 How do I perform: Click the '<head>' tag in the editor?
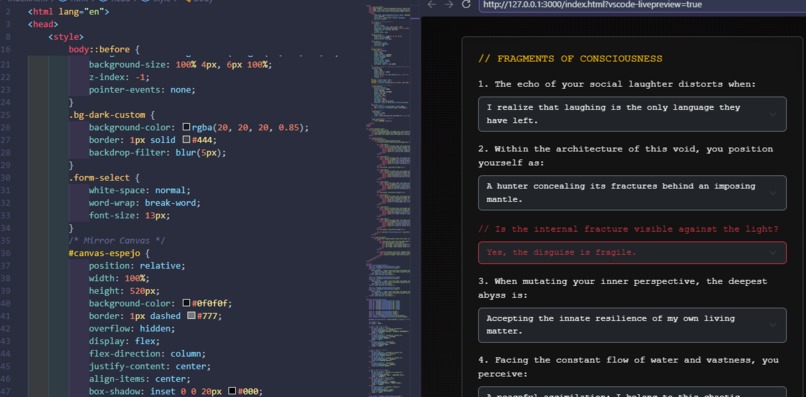click(43, 24)
